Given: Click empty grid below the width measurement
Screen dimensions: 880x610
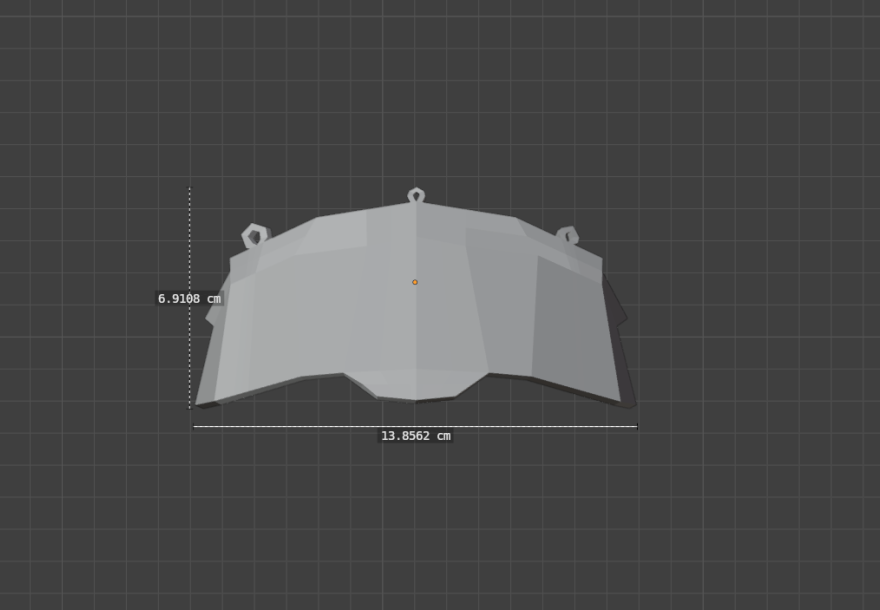Looking at the screenshot, I should (415, 520).
